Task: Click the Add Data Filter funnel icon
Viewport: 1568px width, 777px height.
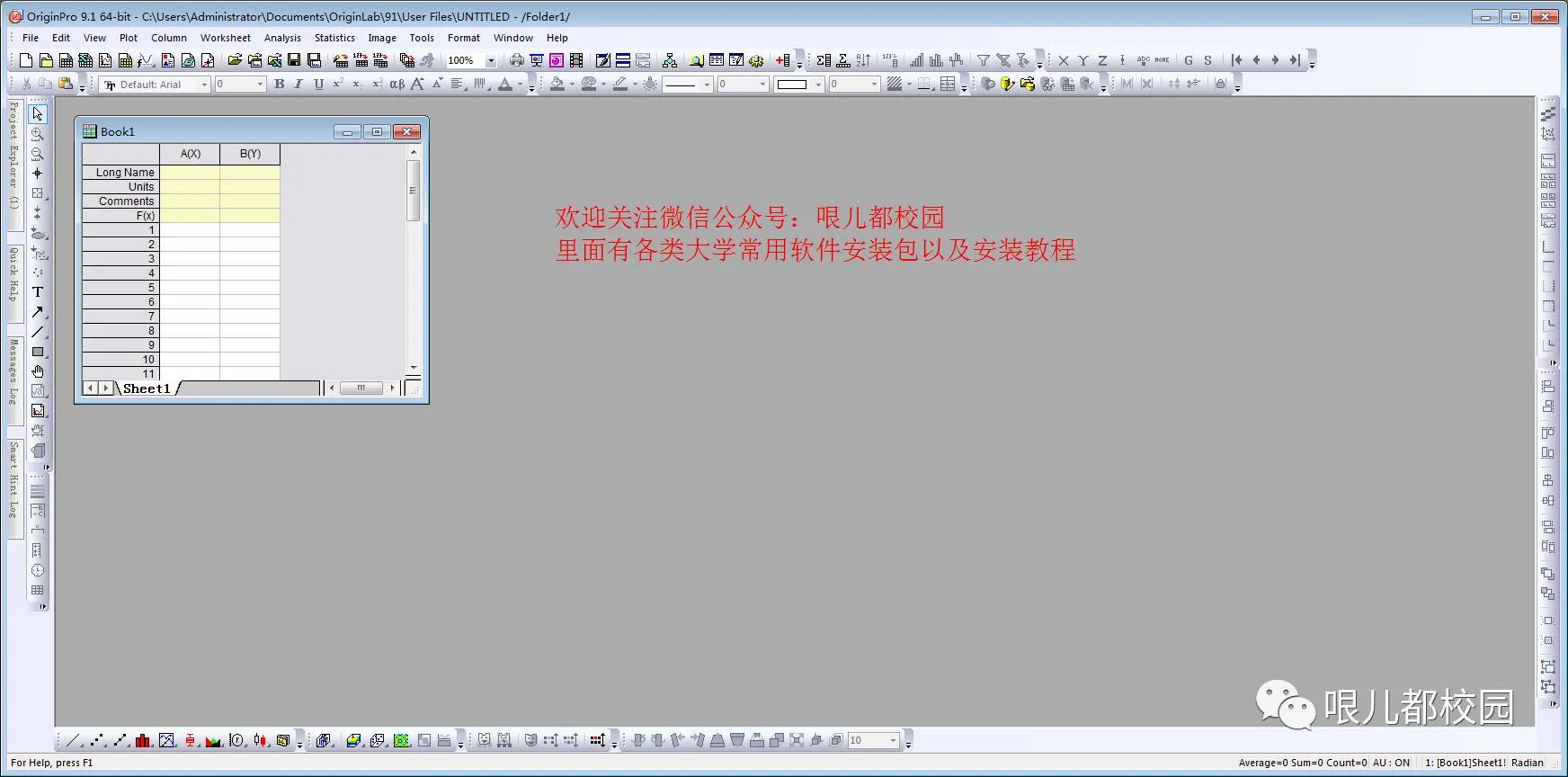Action: tap(984, 60)
